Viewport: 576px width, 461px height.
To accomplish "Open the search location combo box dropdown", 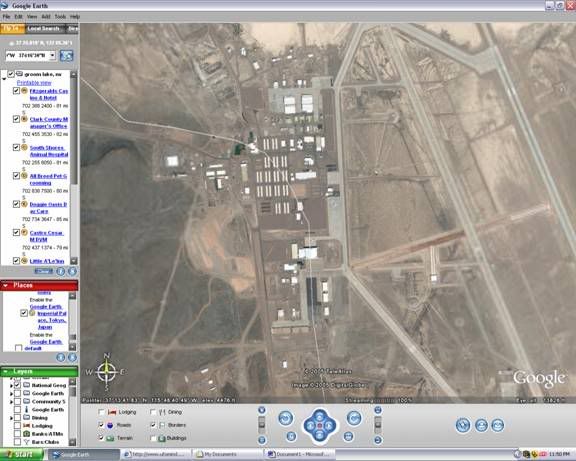I will (x=52, y=55).
